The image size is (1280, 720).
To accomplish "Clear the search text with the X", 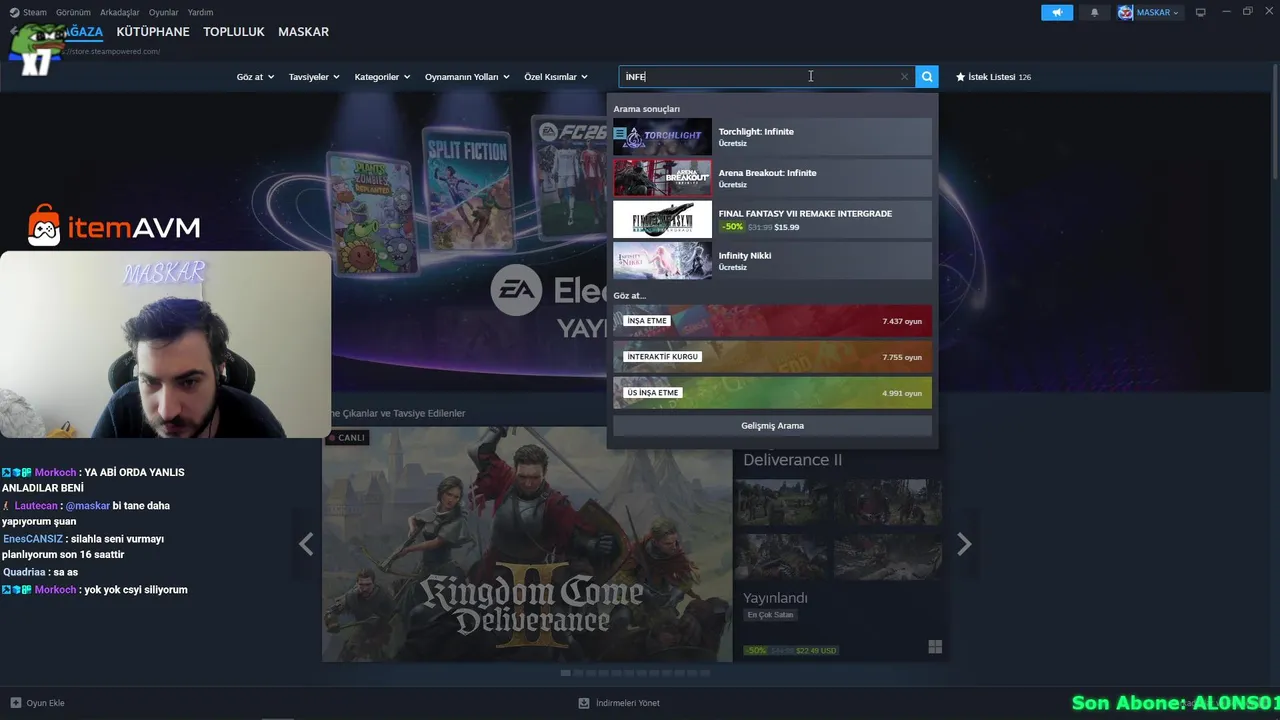I will 904,77.
